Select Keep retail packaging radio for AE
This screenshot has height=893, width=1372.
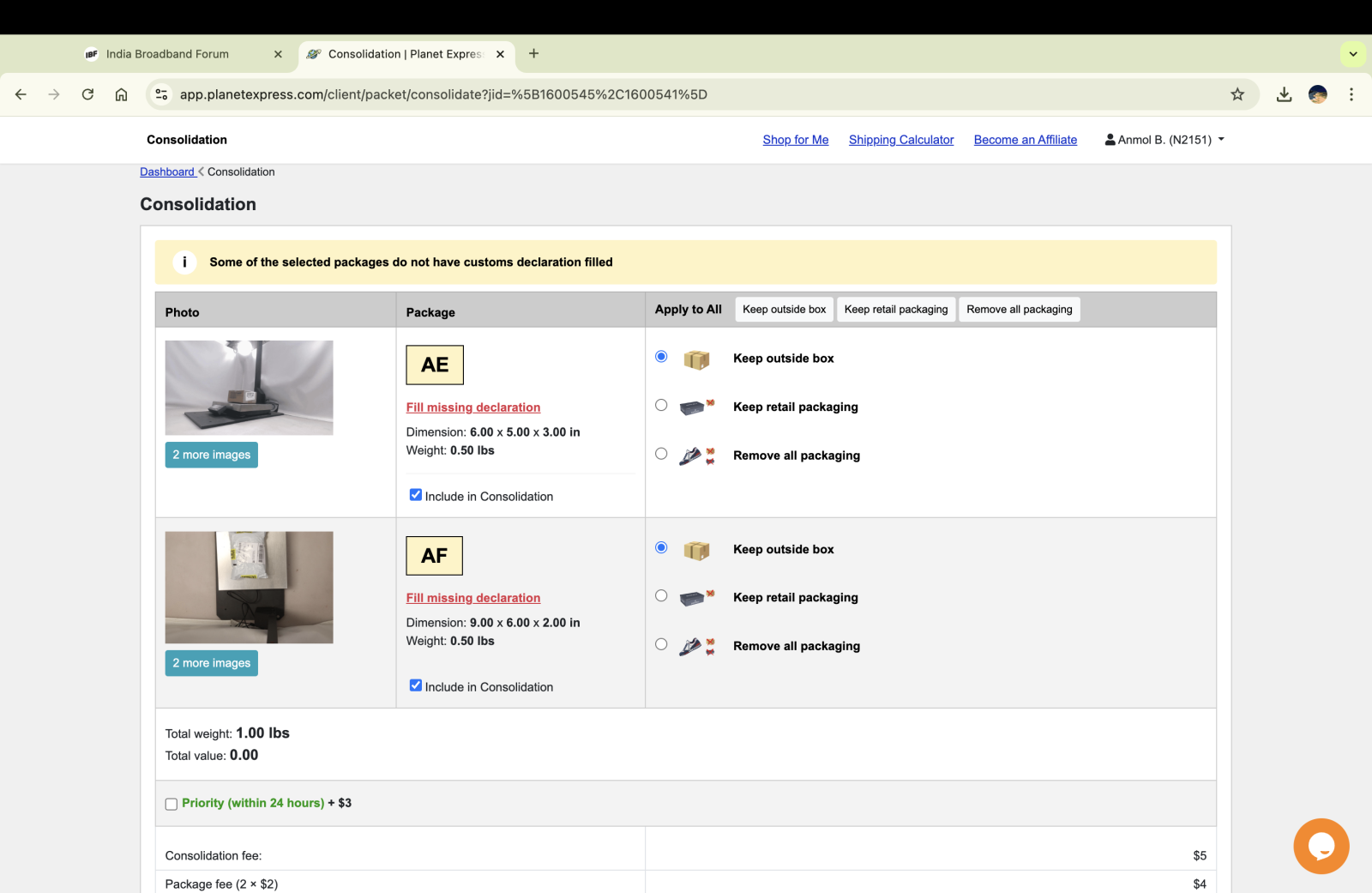[661, 405]
